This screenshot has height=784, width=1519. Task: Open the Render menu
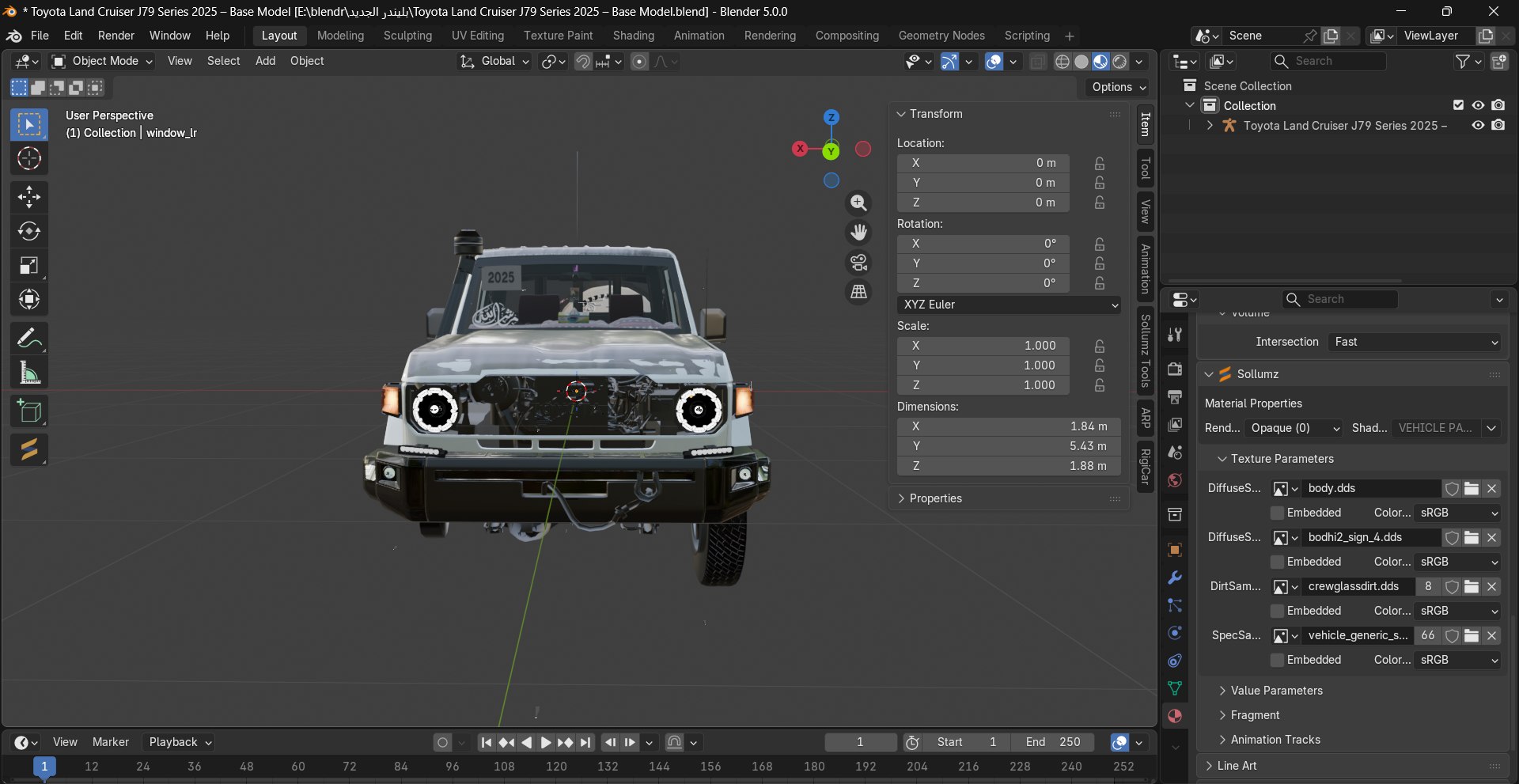(116, 36)
